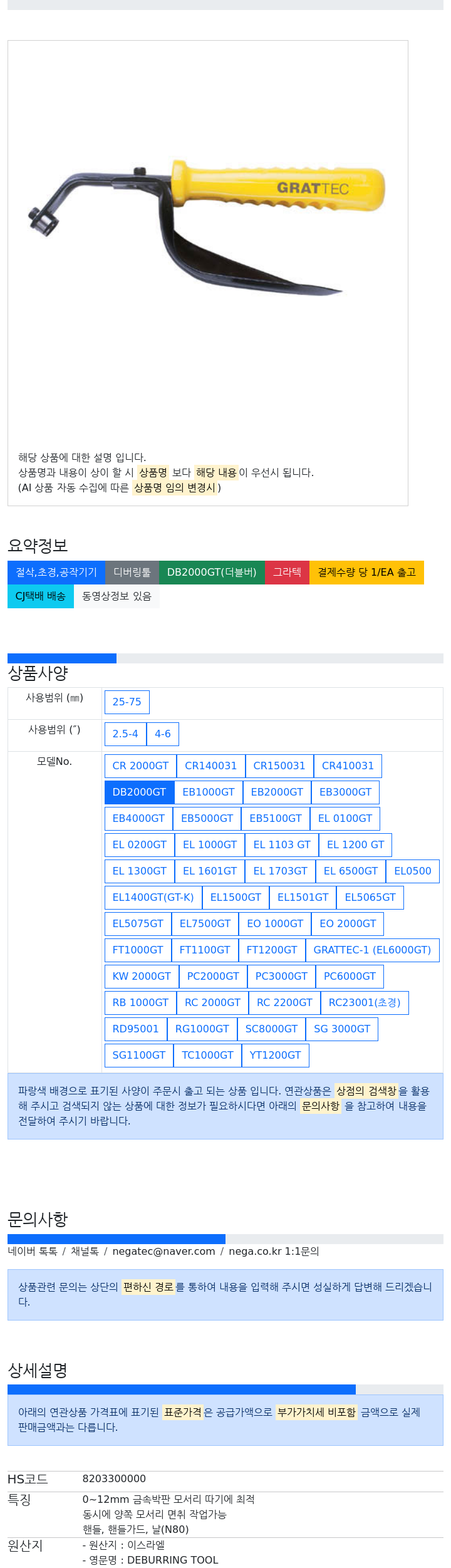
Task: Select model EL 1601GT
Action: click(210, 871)
